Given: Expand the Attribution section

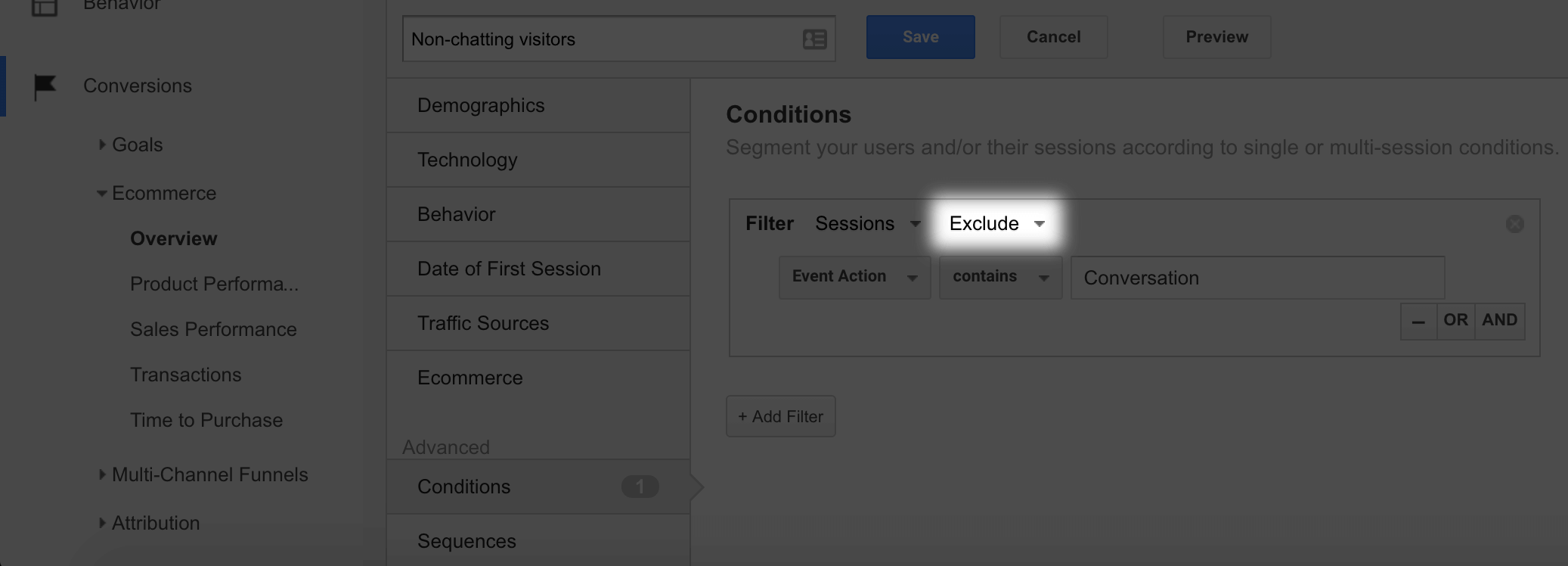Looking at the screenshot, I should tap(102, 523).
